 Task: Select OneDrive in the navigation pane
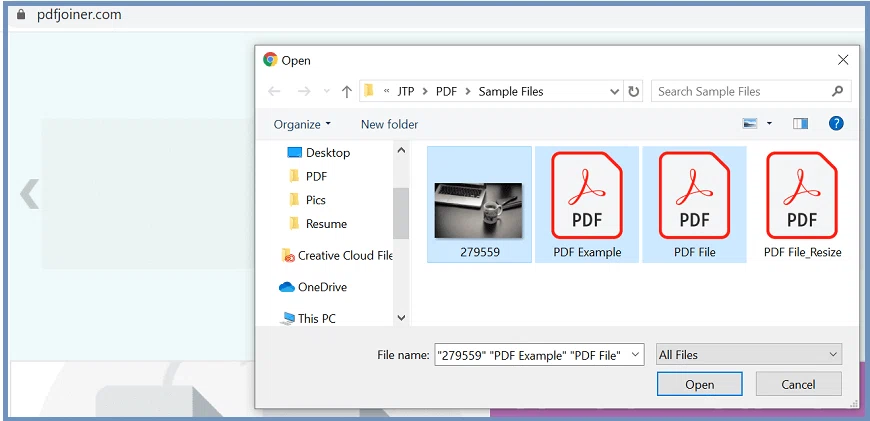point(313,287)
